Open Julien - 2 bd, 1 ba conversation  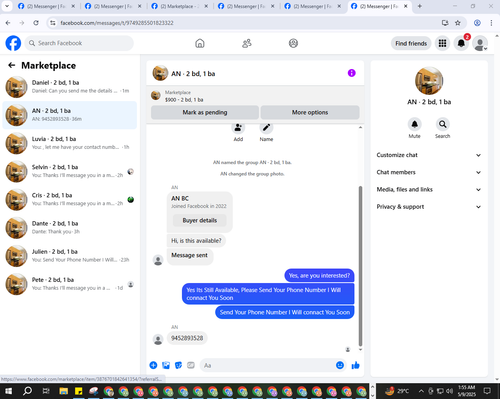(x=69, y=256)
